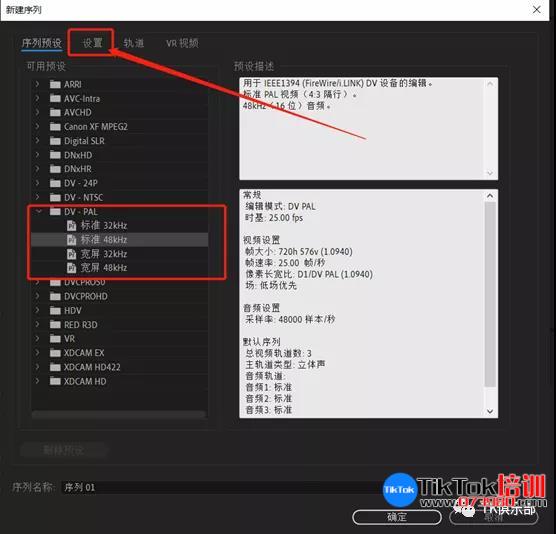This screenshot has height=534, width=556.
Task: Select the 宽屏 48kHz preset file icon
Action: pyautogui.click(x=72, y=268)
